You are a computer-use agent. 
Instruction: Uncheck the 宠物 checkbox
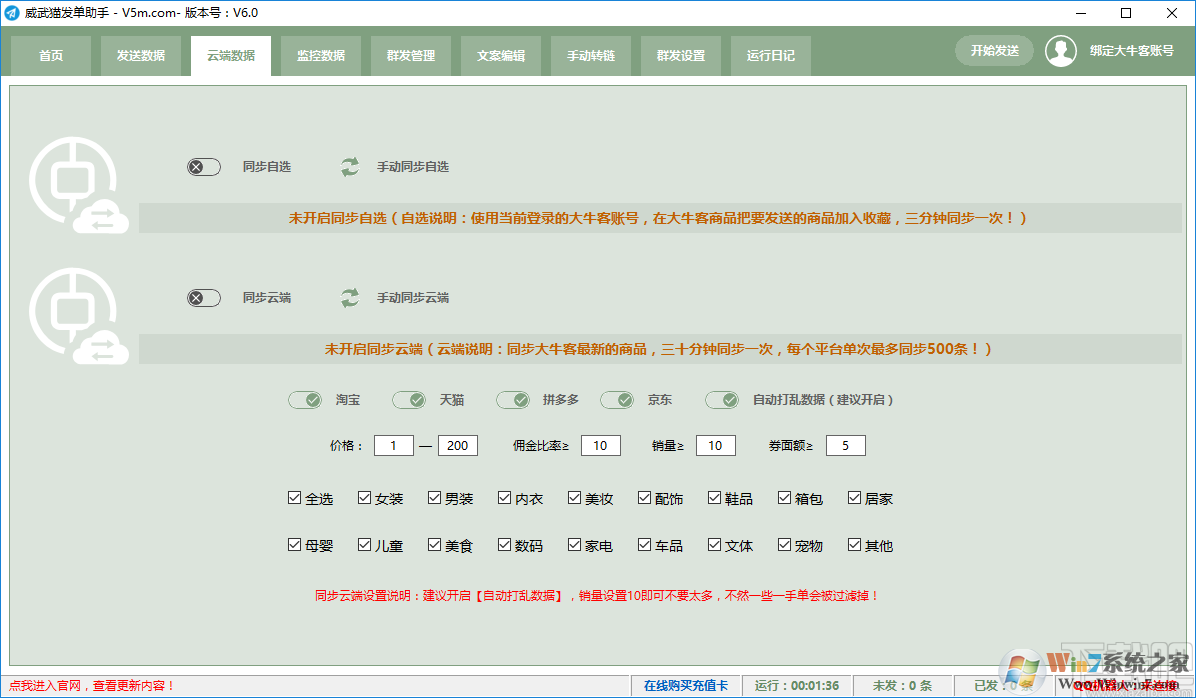[784, 545]
